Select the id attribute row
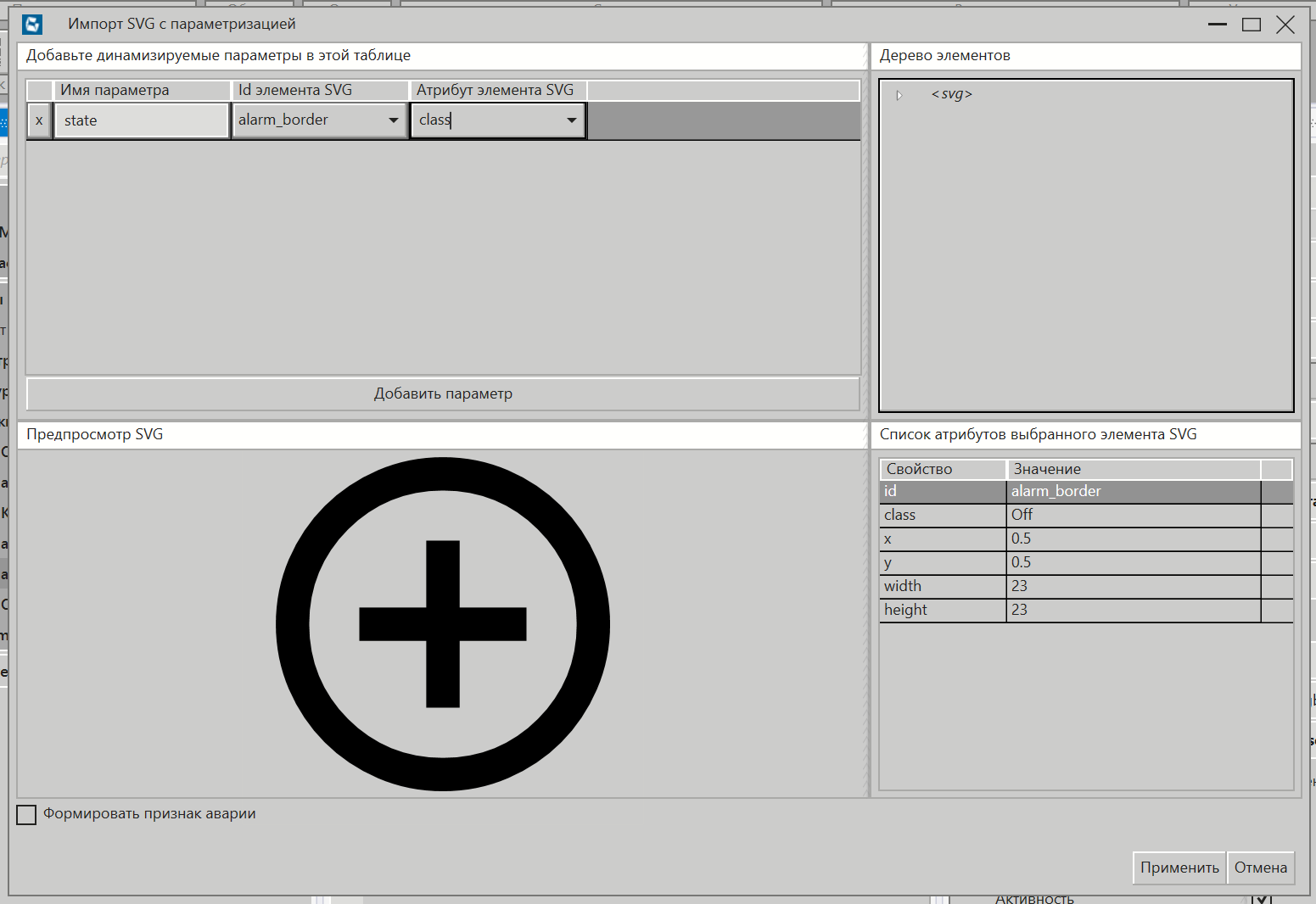 coord(942,491)
